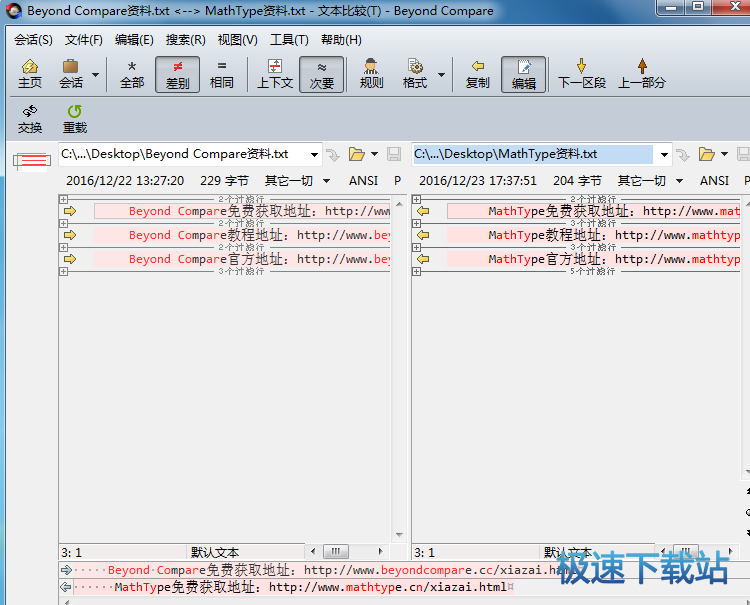750x605 pixels.
Task: Click the left 默认文本 status label
Action: coord(215,552)
